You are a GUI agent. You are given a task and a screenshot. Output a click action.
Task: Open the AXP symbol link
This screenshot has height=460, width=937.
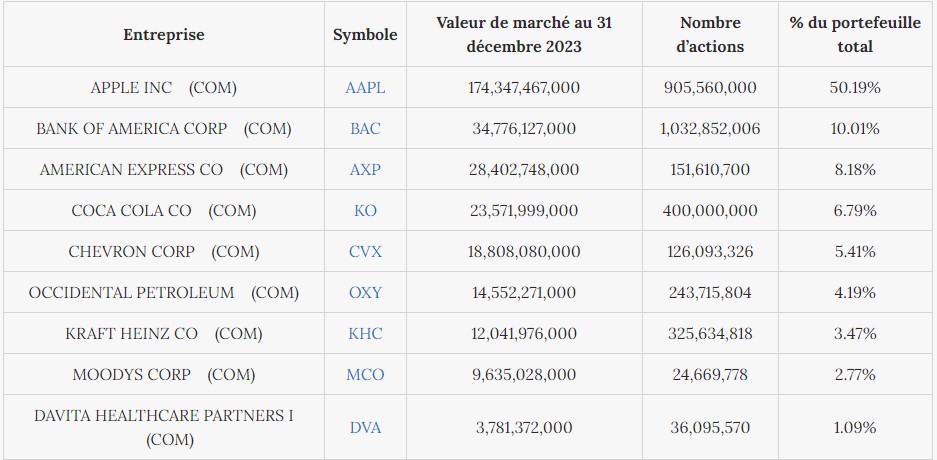365,170
